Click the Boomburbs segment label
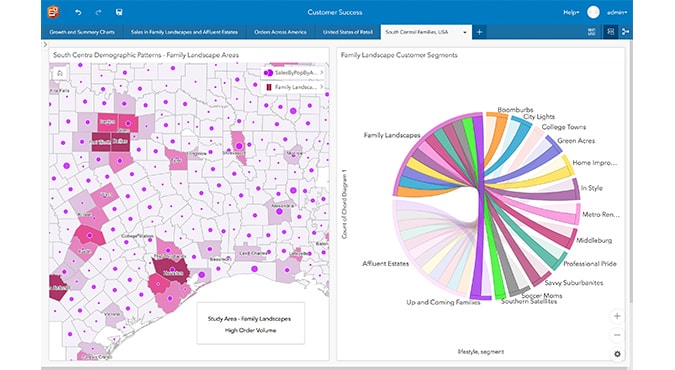The height and width of the screenshot is (370, 675). coord(515,110)
